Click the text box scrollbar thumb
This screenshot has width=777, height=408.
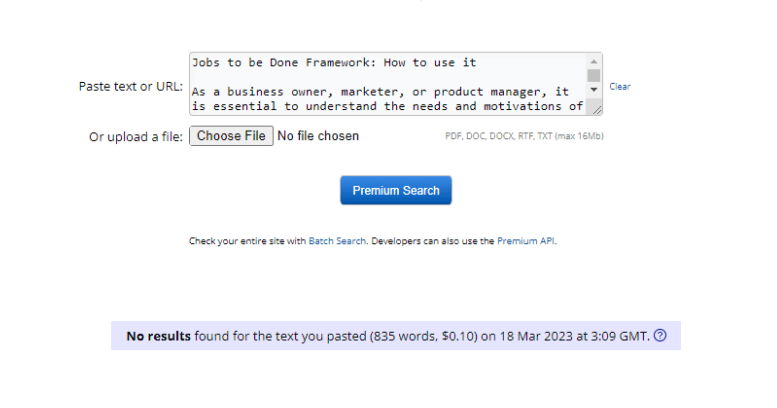(594, 76)
